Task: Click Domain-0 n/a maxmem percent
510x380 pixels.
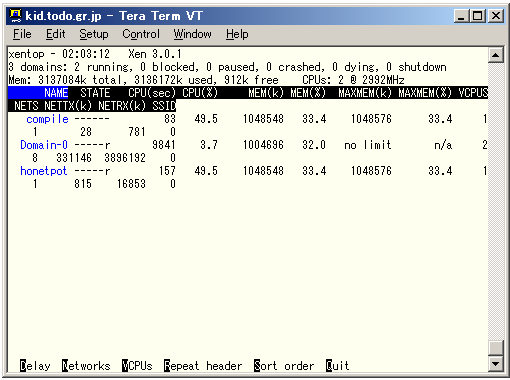Action: tap(443, 145)
